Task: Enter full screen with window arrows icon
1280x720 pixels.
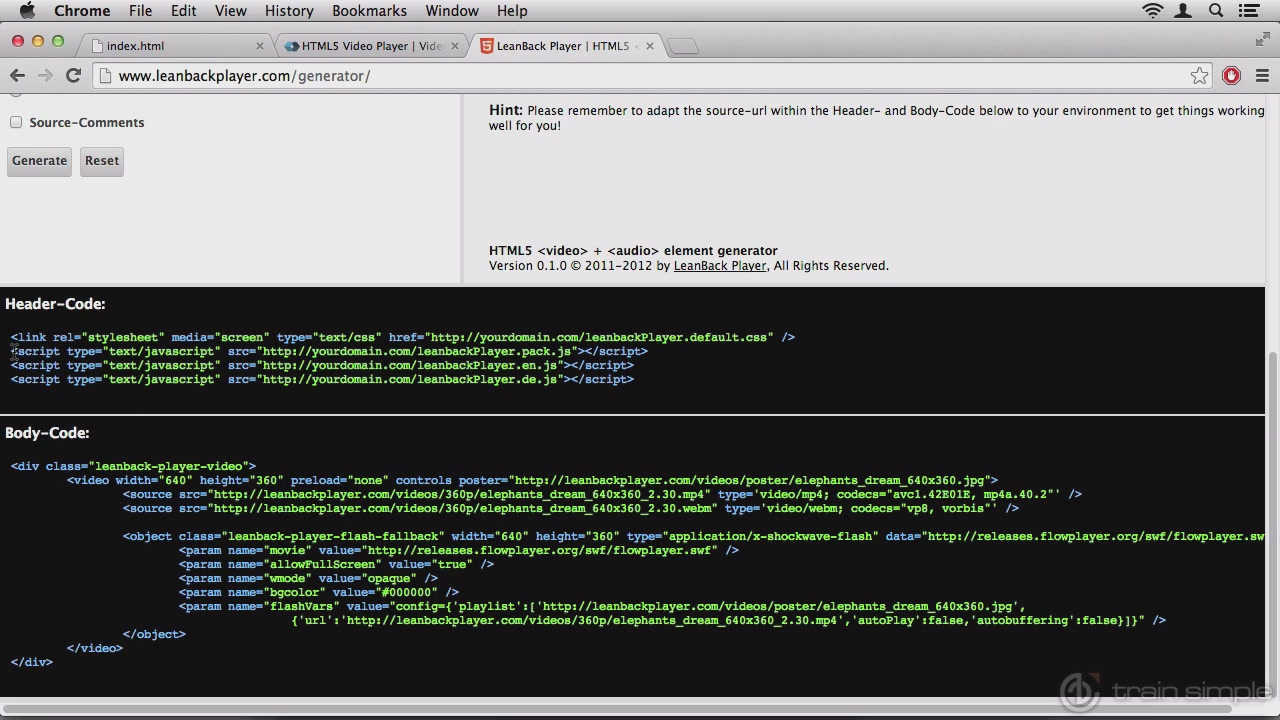Action: pyautogui.click(x=1262, y=40)
